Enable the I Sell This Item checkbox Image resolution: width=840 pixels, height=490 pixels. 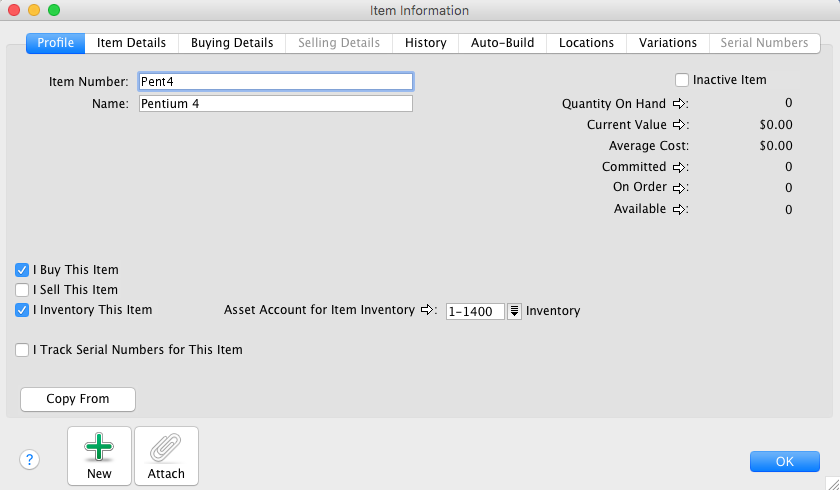22,290
